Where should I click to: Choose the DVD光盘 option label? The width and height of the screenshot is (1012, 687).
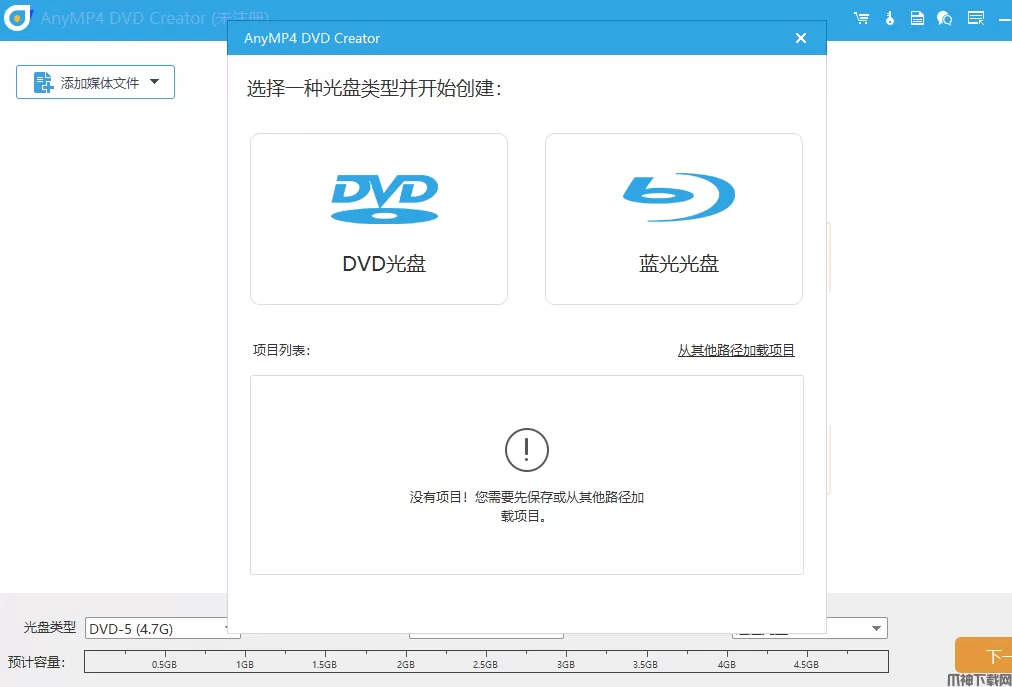pyautogui.click(x=384, y=265)
